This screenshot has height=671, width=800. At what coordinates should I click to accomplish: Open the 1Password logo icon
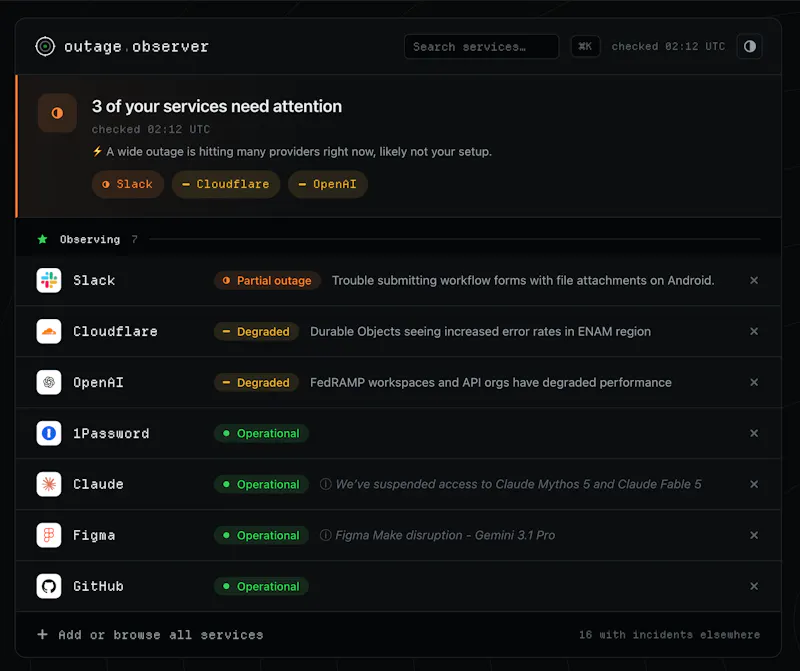[x=49, y=433]
